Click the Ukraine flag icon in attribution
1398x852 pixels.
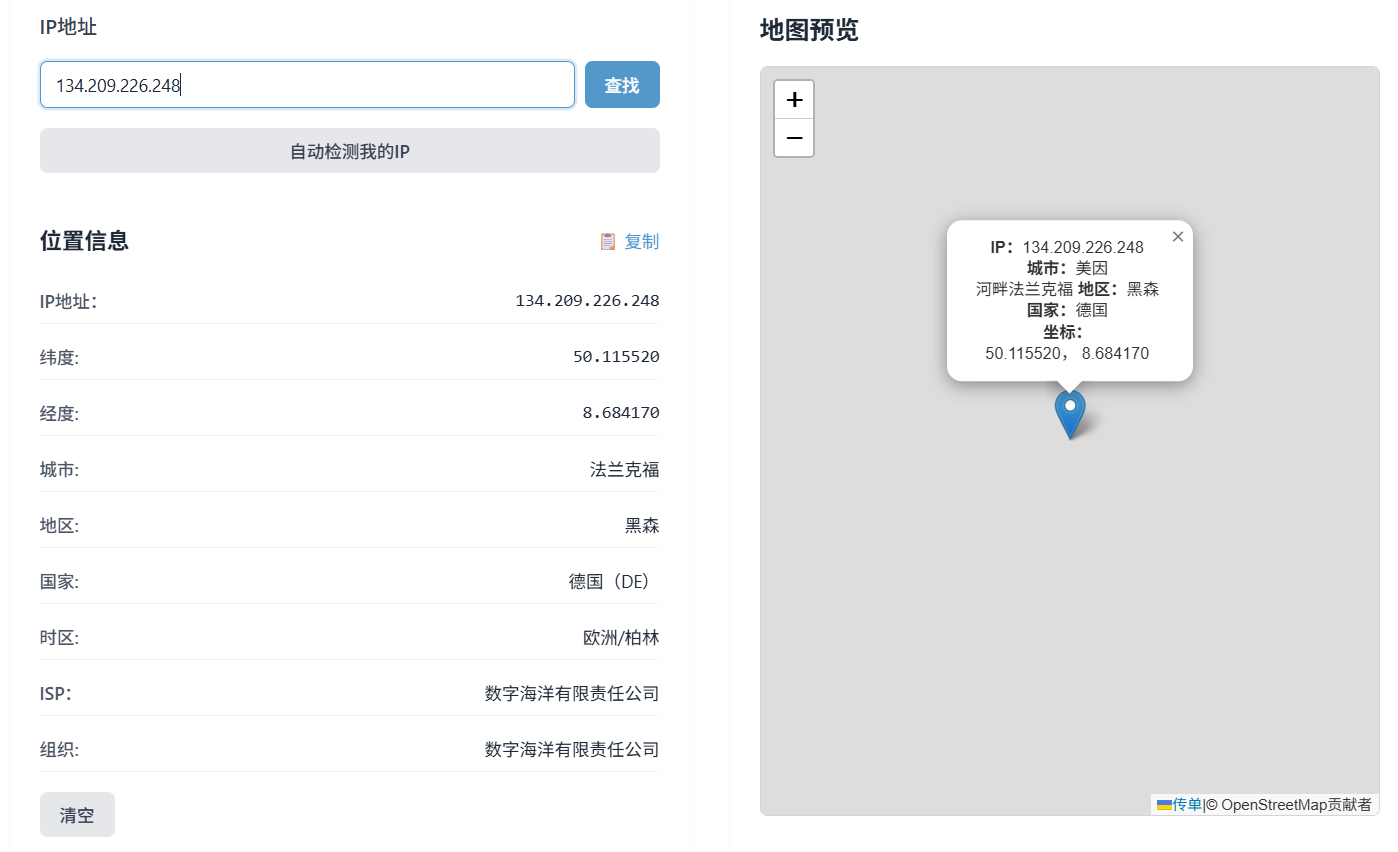(1165, 805)
